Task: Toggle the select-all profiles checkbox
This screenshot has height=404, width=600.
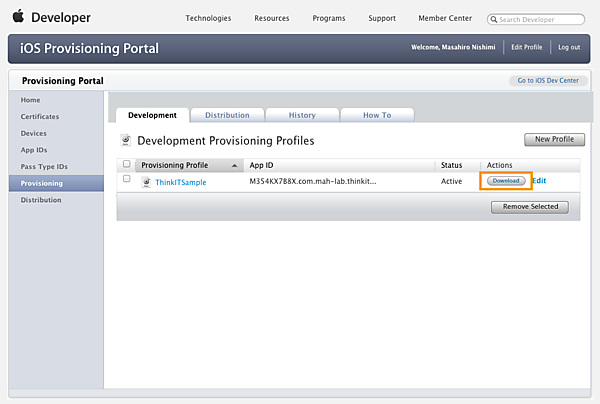Action: [126, 164]
